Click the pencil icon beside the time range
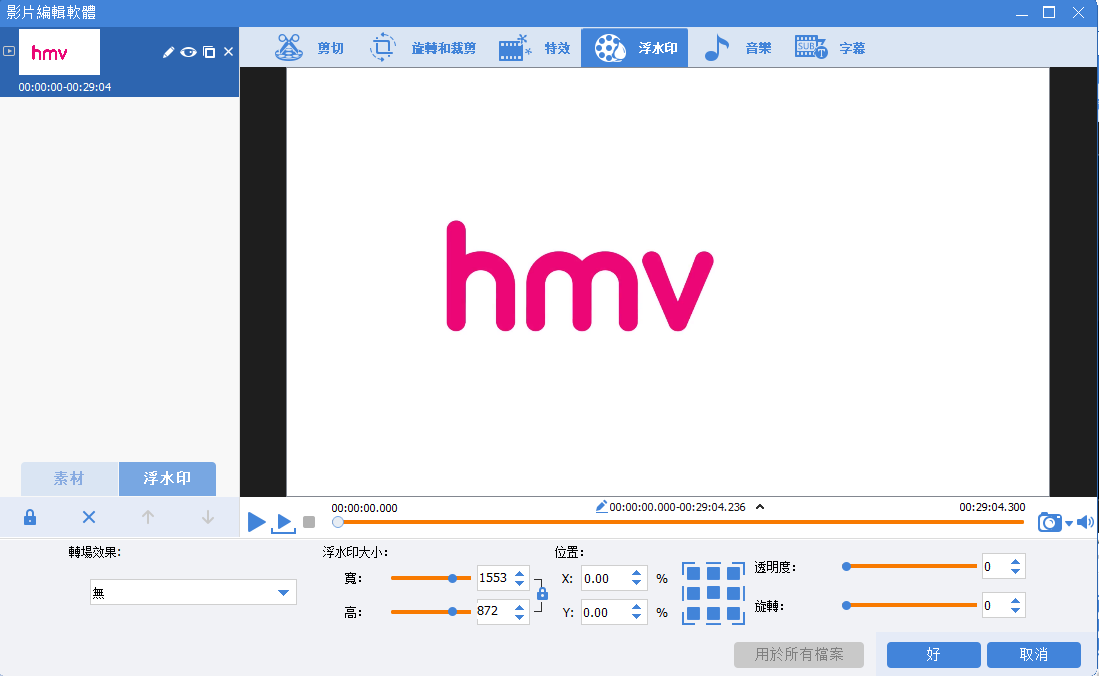1099x676 pixels. click(601, 506)
